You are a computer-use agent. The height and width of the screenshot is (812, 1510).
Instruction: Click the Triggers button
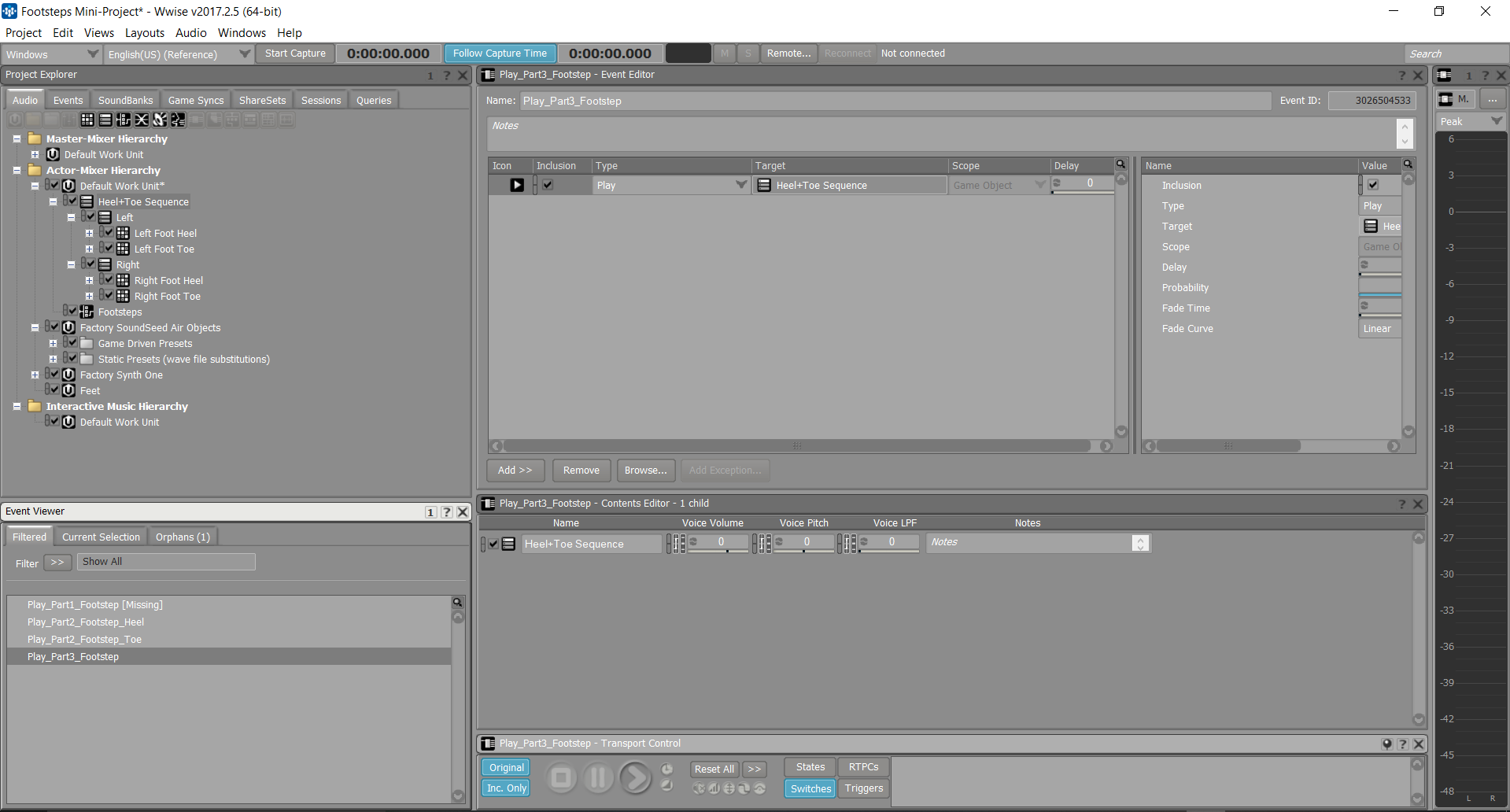(x=864, y=788)
